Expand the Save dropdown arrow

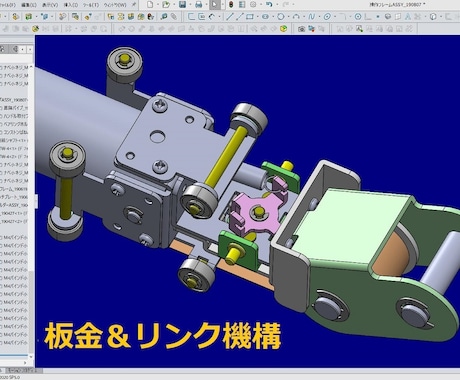[x=190, y=5]
